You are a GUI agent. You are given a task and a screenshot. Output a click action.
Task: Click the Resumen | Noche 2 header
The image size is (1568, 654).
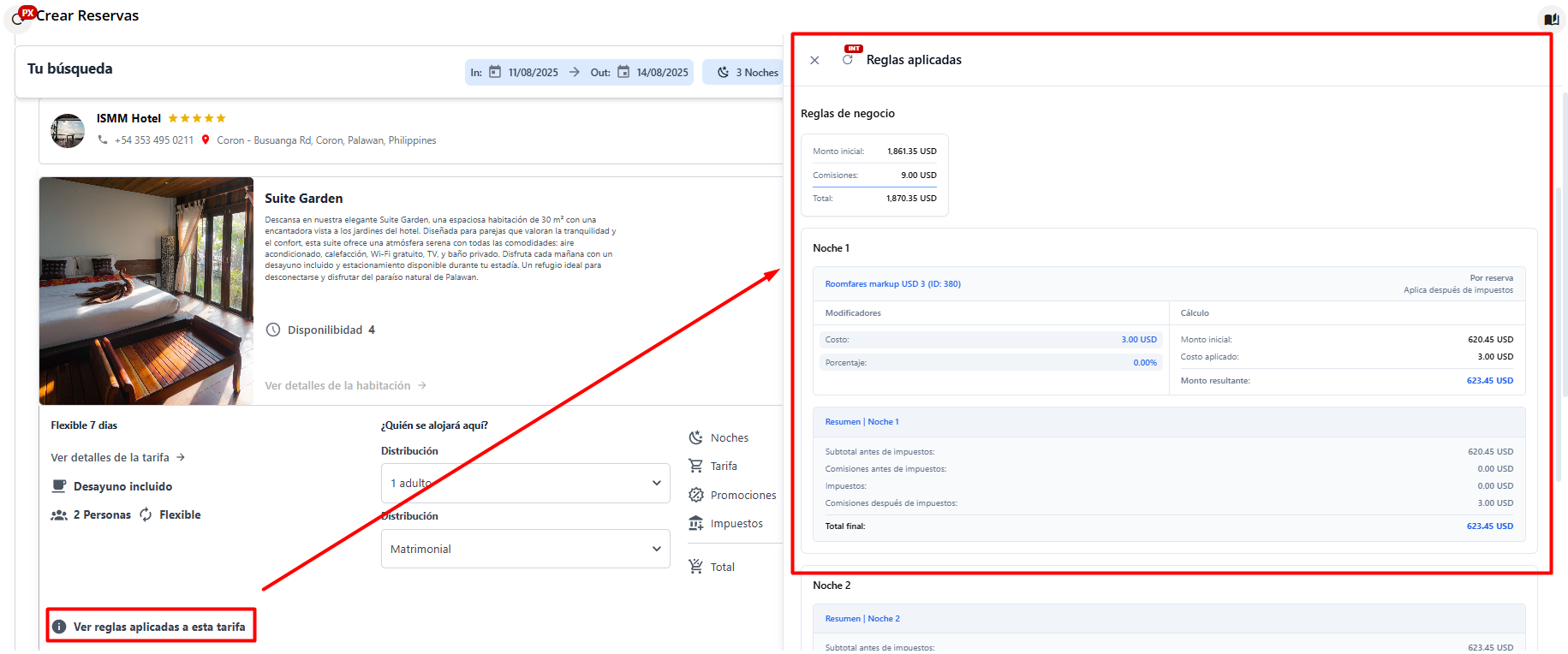[x=862, y=619]
